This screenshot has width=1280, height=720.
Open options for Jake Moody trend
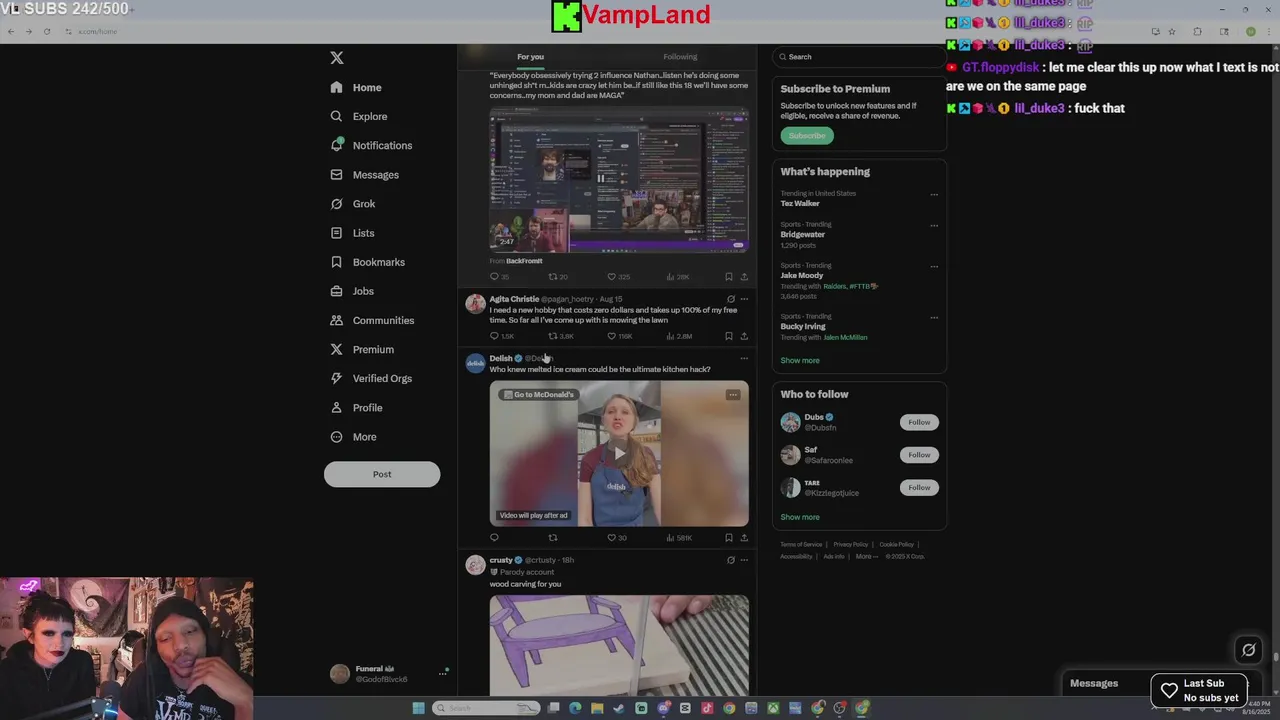(934, 267)
